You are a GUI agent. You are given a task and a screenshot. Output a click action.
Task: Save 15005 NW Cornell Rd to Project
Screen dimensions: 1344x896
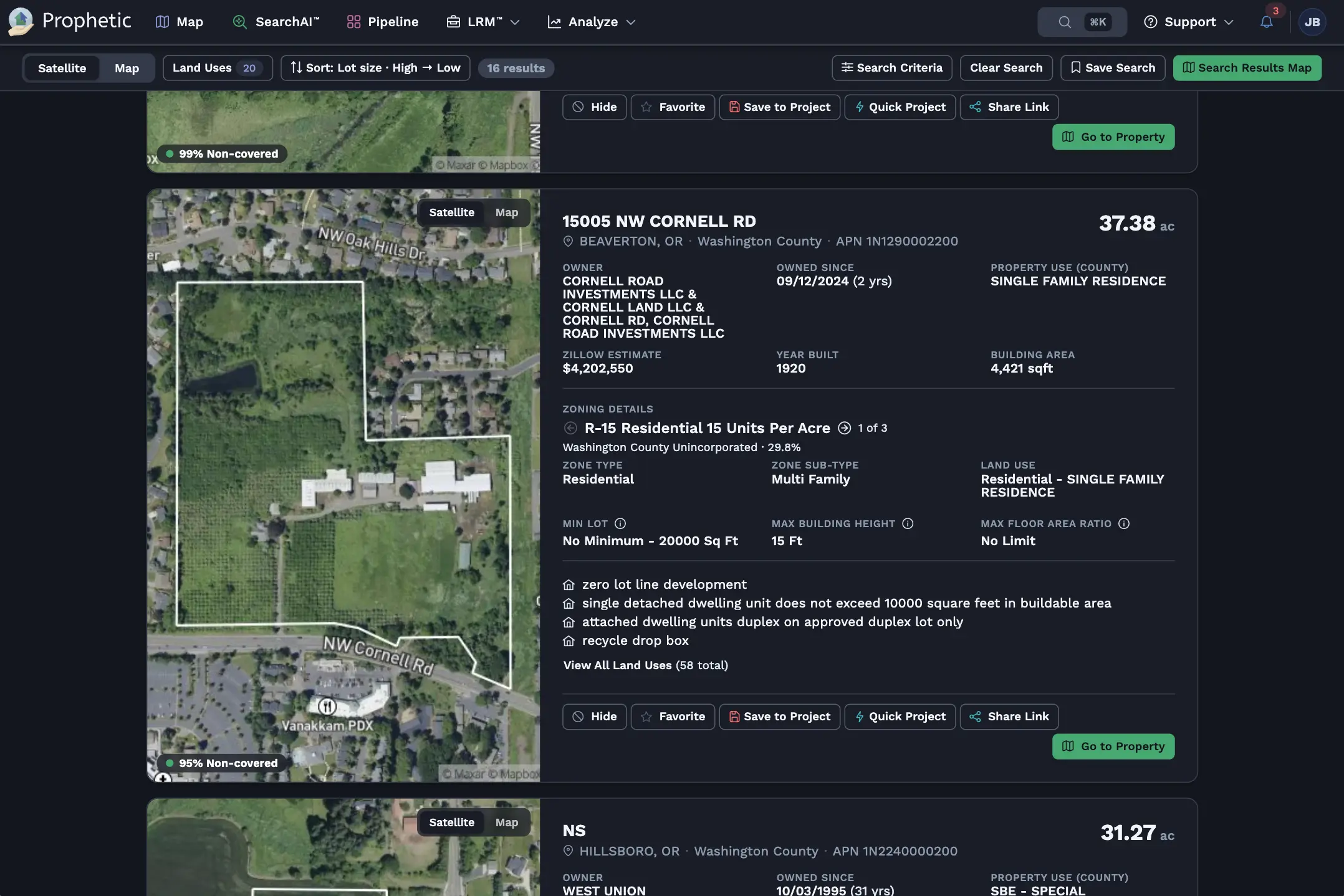pos(779,717)
